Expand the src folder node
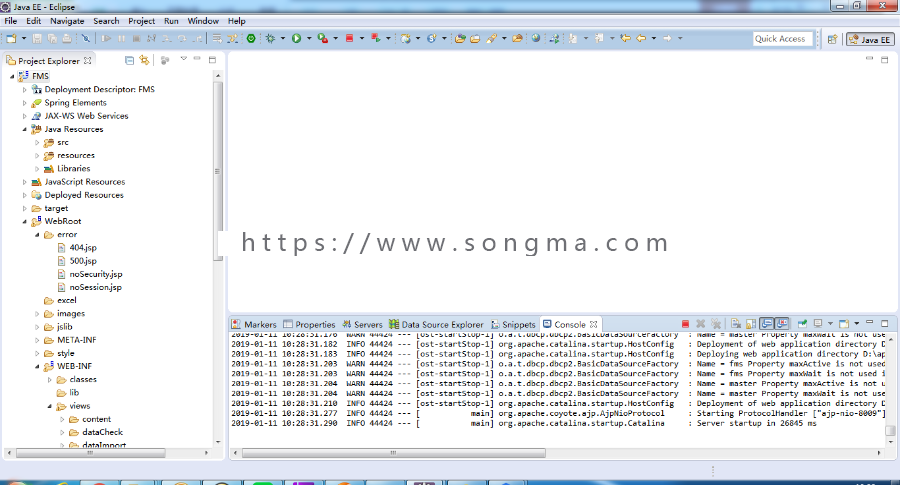 (x=37, y=142)
